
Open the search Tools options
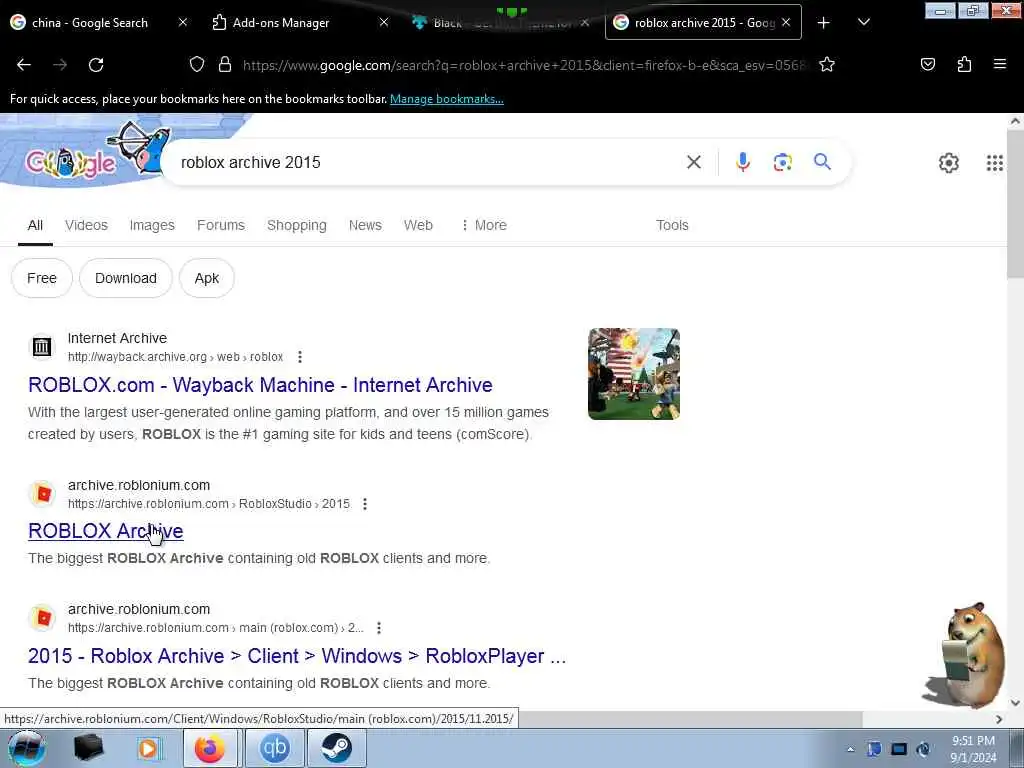[x=672, y=225]
